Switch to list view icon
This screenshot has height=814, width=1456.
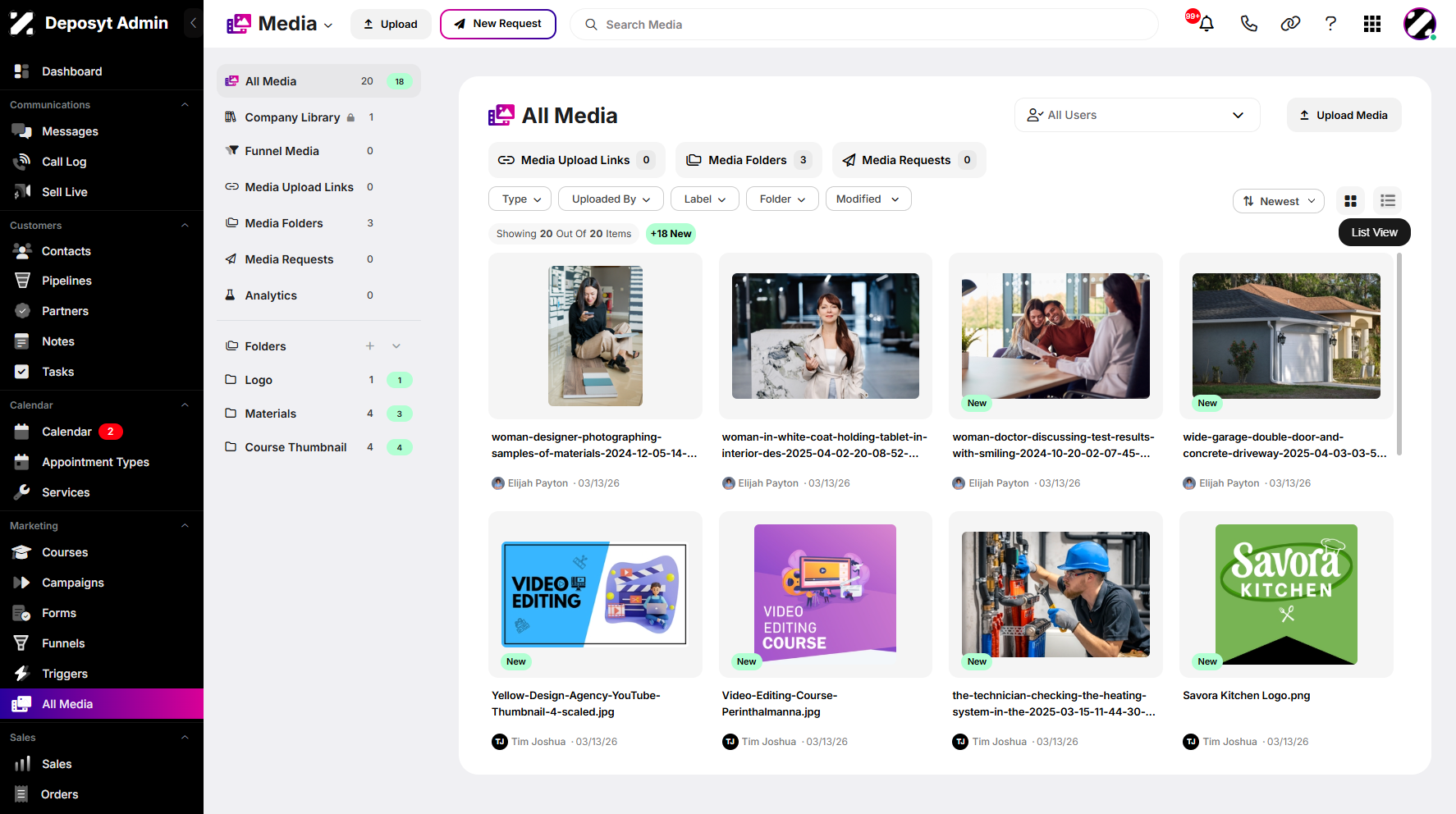pos(1388,201)
